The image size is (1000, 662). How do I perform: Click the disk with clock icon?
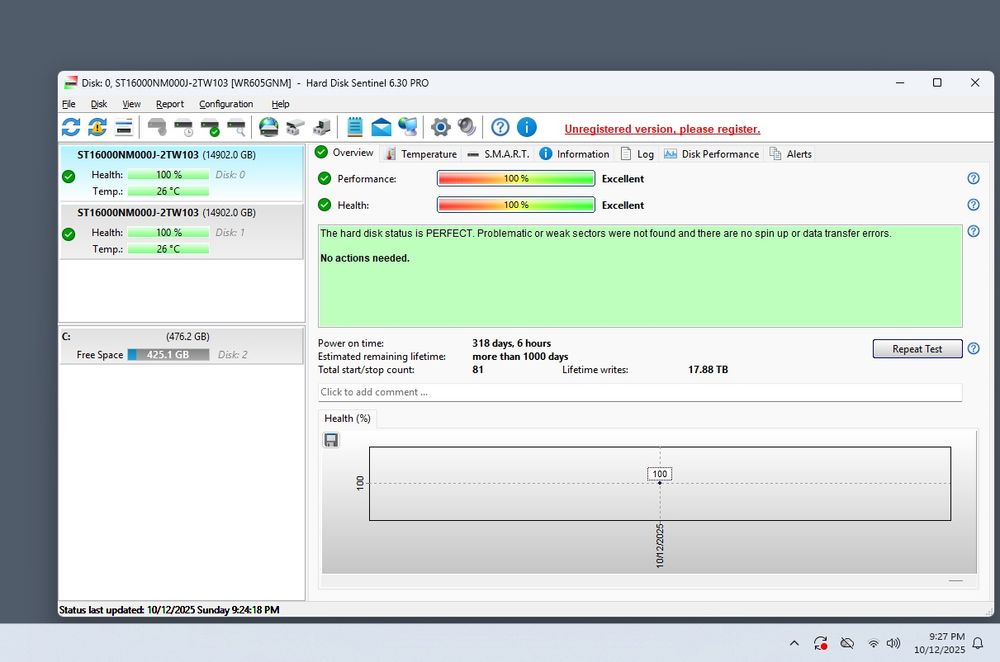[184, 128]
